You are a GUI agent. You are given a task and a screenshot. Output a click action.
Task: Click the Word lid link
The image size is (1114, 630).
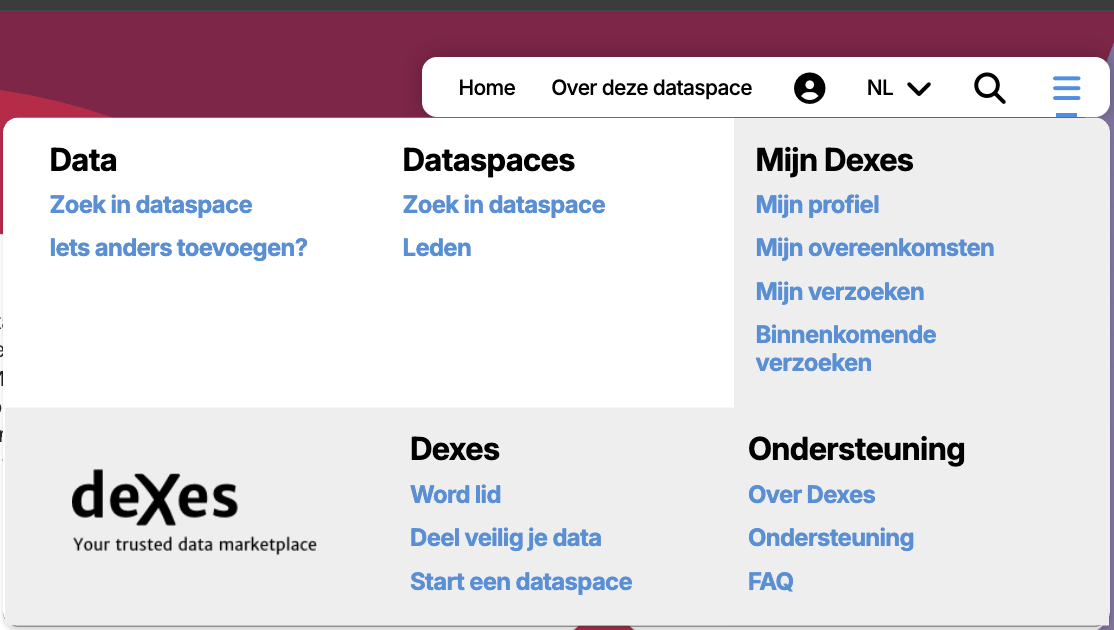pyautogui.click(x=455, y=495)
